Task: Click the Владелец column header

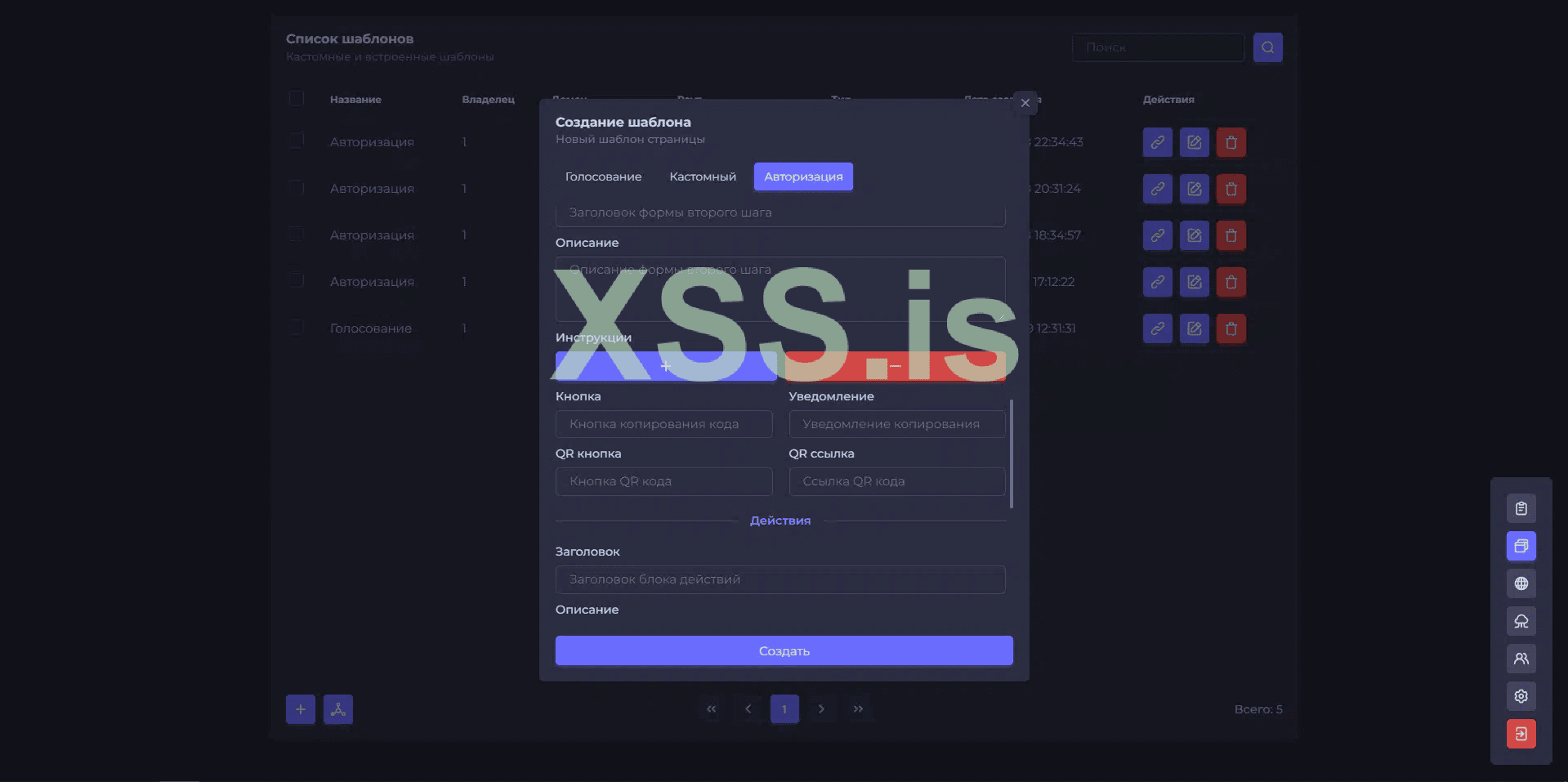Action: [x=488, y=100]
